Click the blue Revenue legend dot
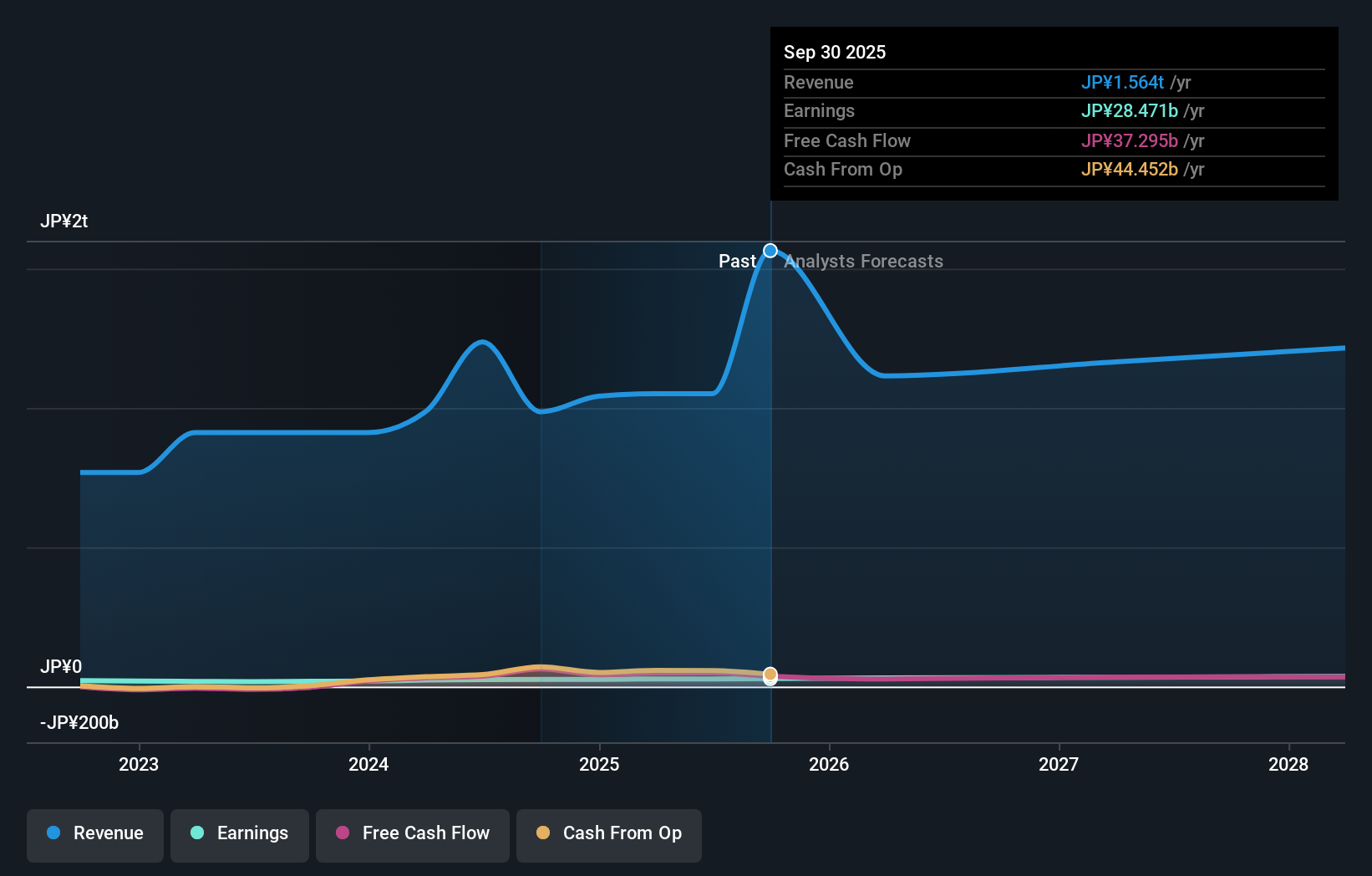This screenshot has height=876, width=1372. 53,833
